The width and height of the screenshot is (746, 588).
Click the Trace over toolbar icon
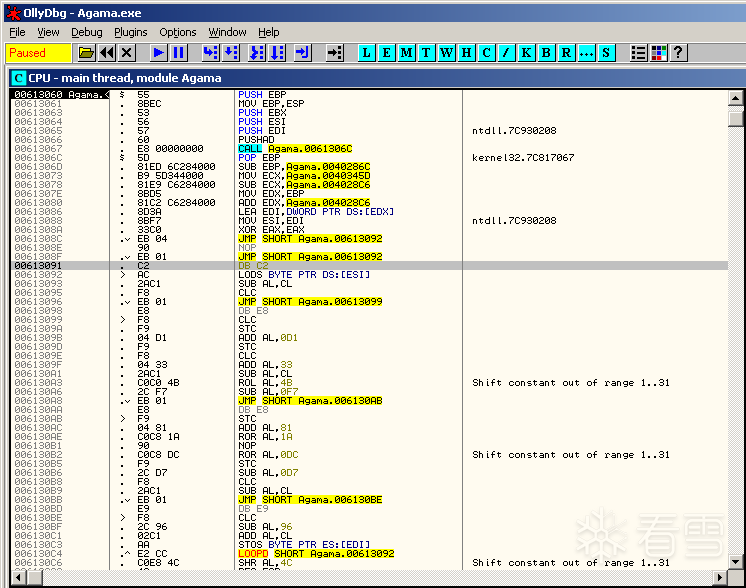pos(276,52)
